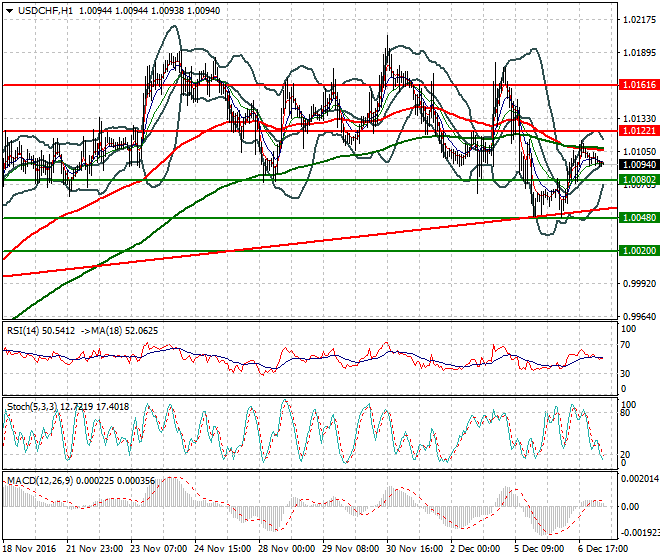Image resolution: width=660 pixels, height=560 pixels.
Task: Click the 6 Dec 17:00 time label
Action: pyautogui.click(x=604, y=549)
